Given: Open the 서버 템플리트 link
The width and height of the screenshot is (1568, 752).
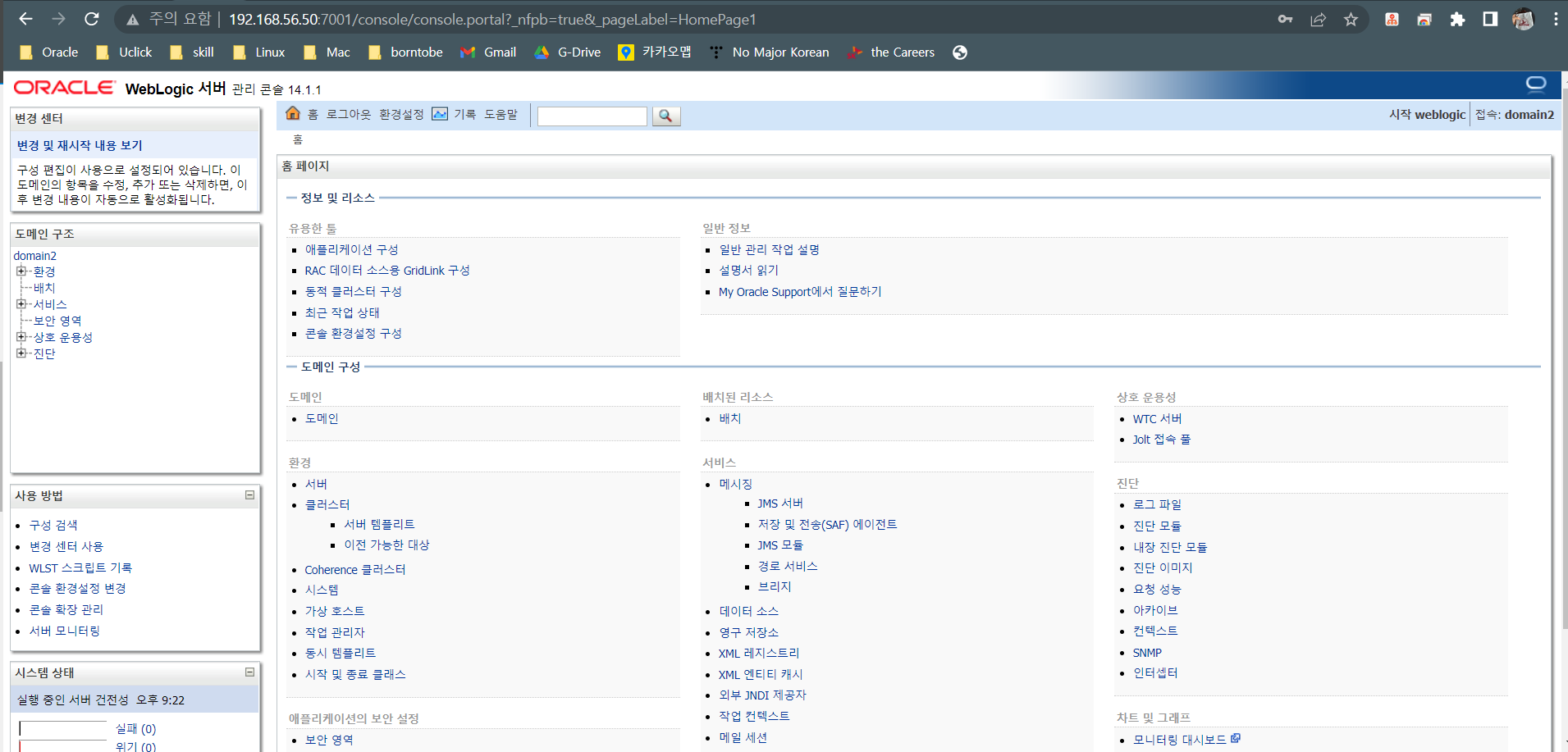Looking at the screenshot, I should pyautogui.click(x=379, y=524).
